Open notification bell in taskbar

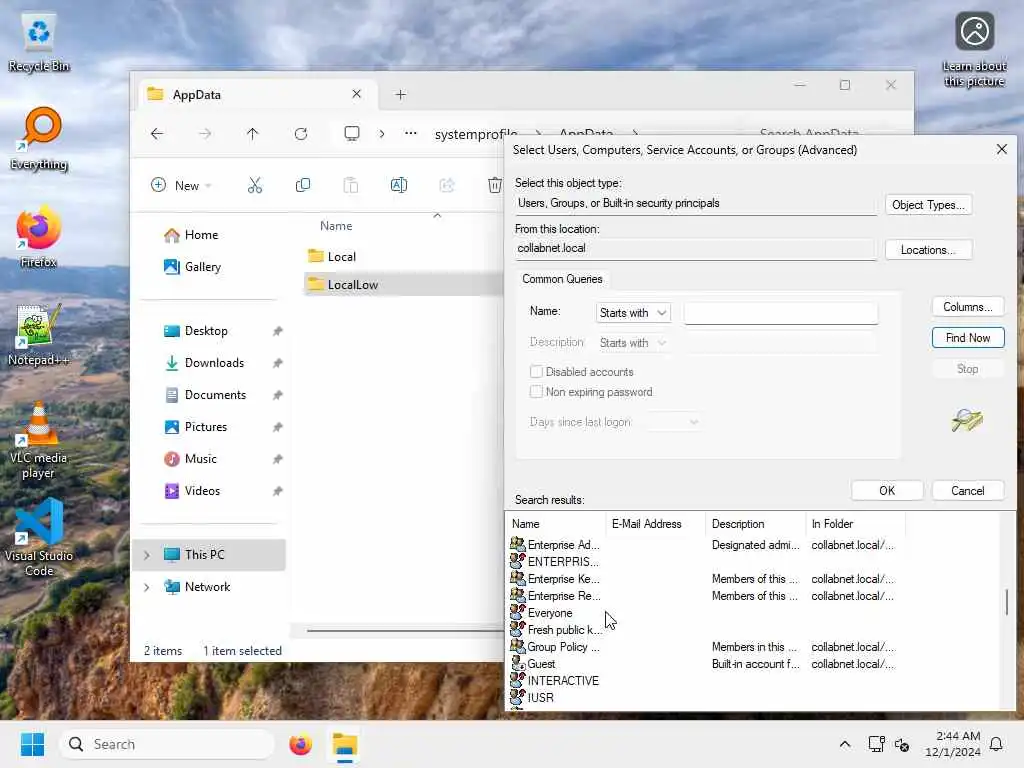click(996, 744)
